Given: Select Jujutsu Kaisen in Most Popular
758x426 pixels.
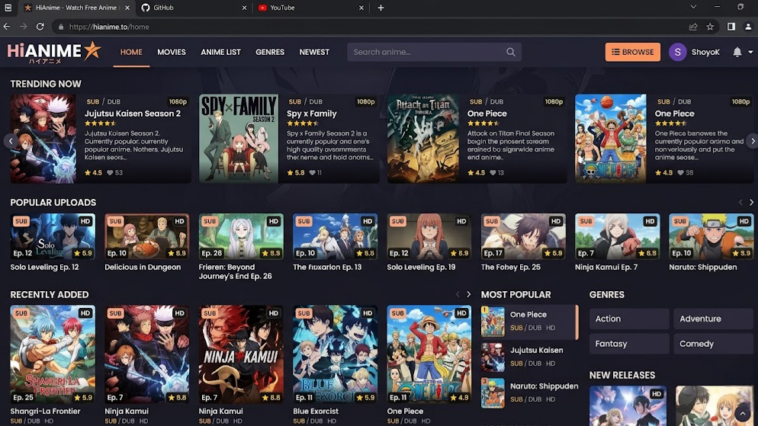Looking at the screenshot, I should click(529, 357).
